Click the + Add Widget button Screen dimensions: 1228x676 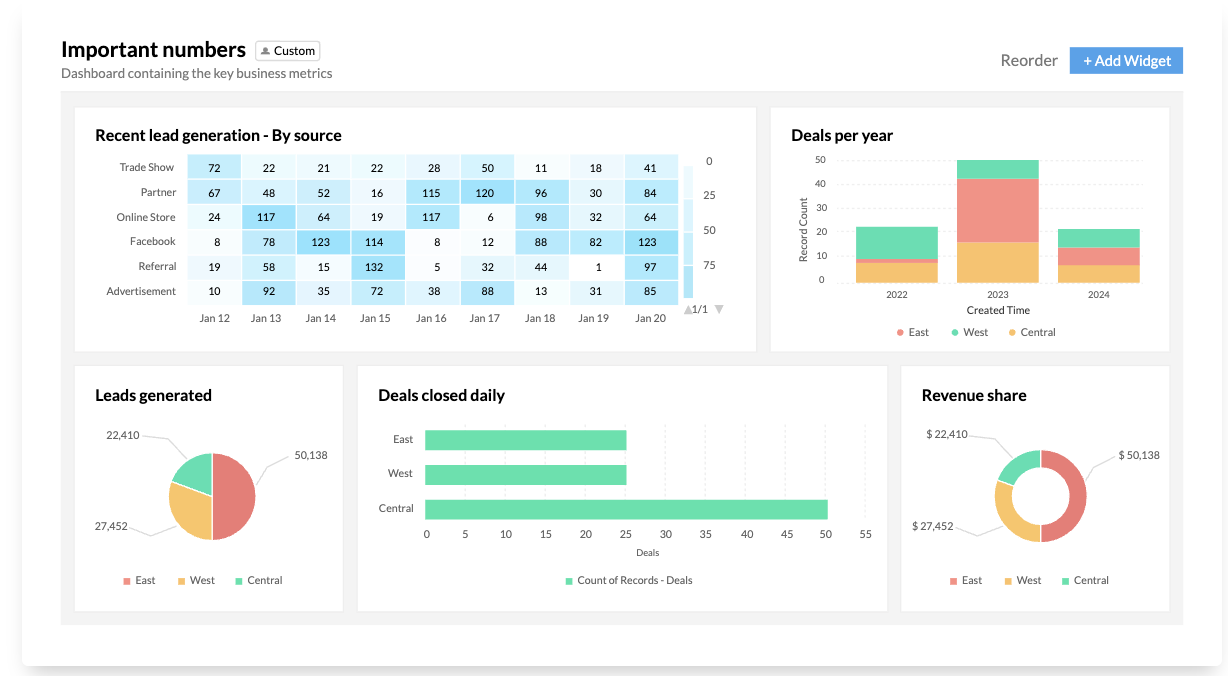point(1126,60)
